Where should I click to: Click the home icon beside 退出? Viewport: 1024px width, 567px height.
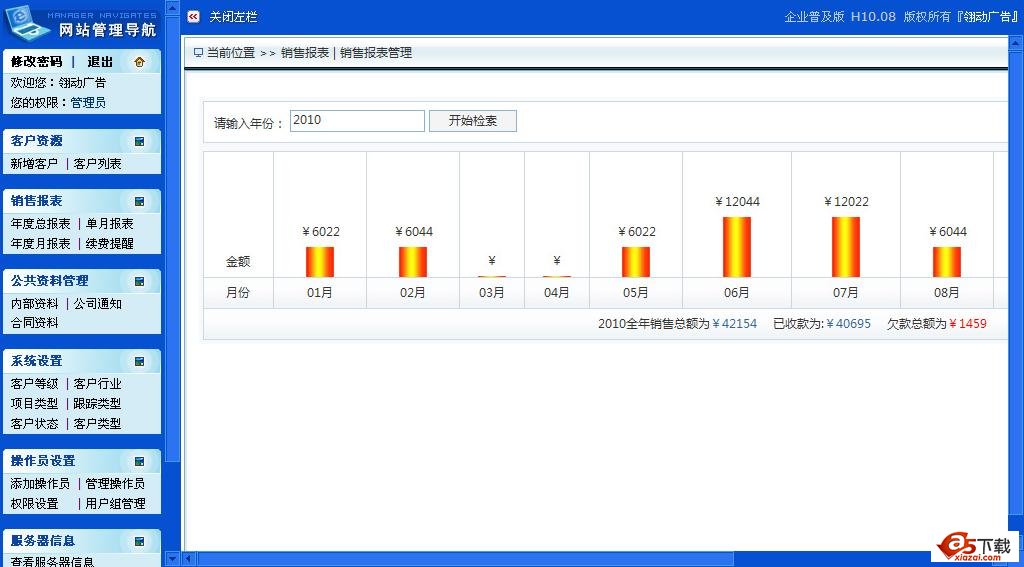(139, 62)
